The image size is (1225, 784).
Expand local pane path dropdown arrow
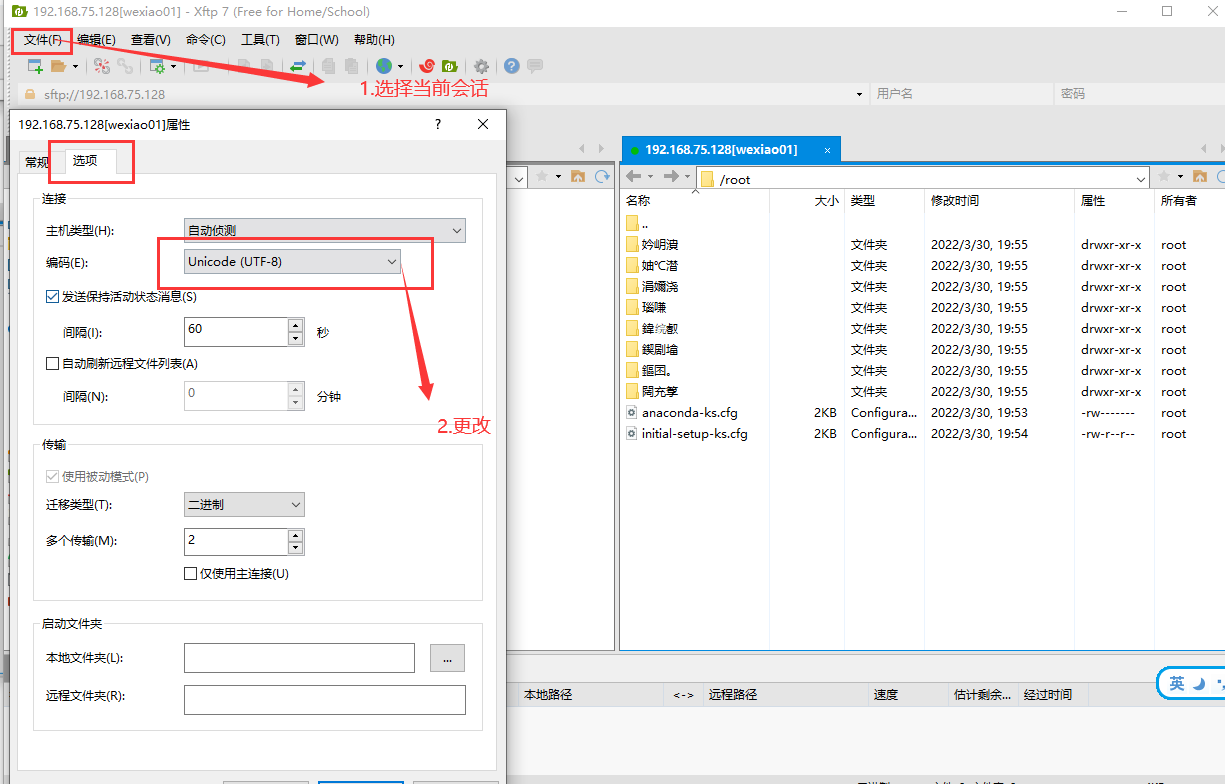tap(518, 177)
